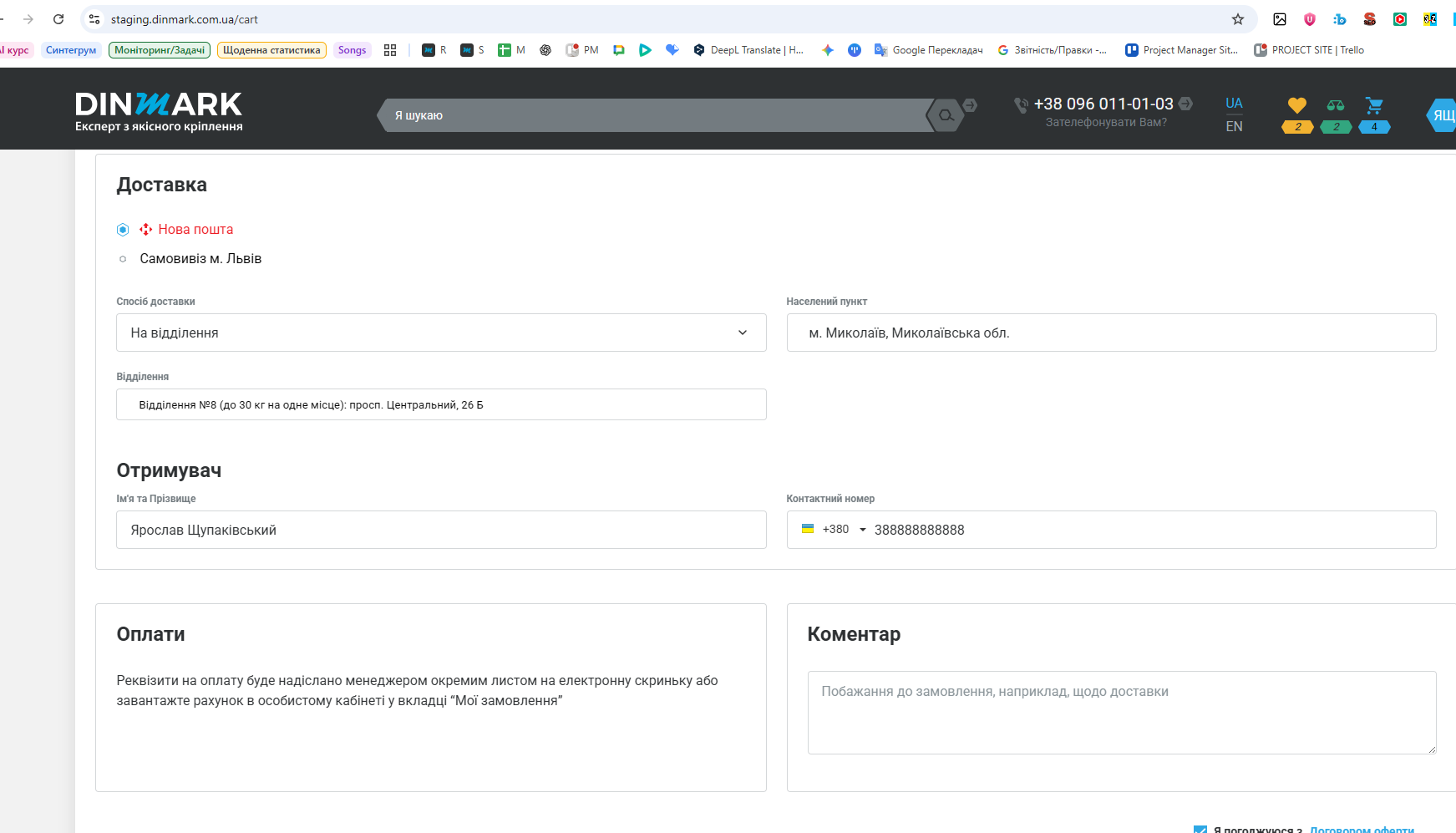Toggle the agreement checkbox near Договором оферти

(x=1200, y=829)
